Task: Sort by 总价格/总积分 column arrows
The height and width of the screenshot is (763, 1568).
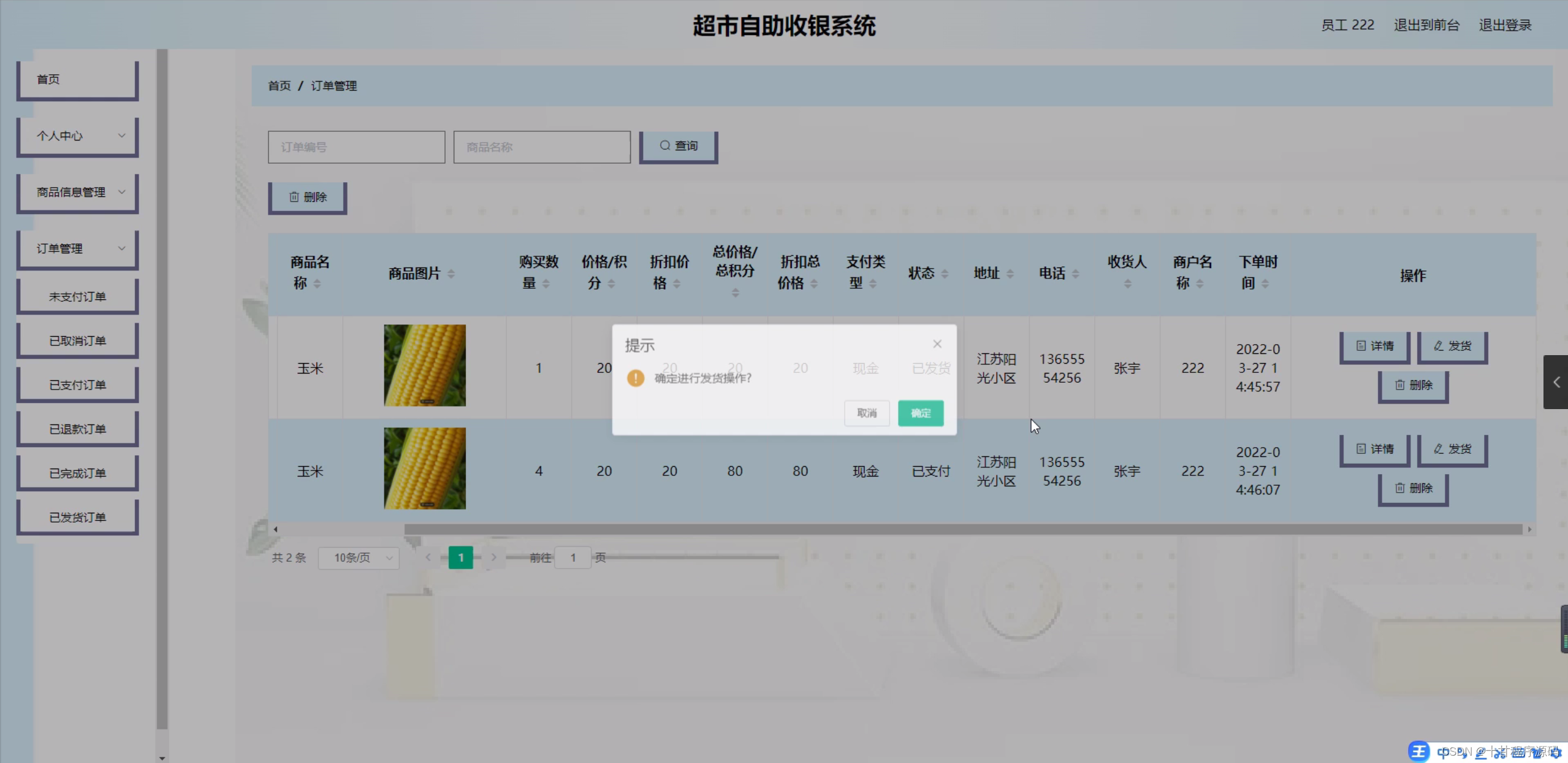Action: point(735,293)
